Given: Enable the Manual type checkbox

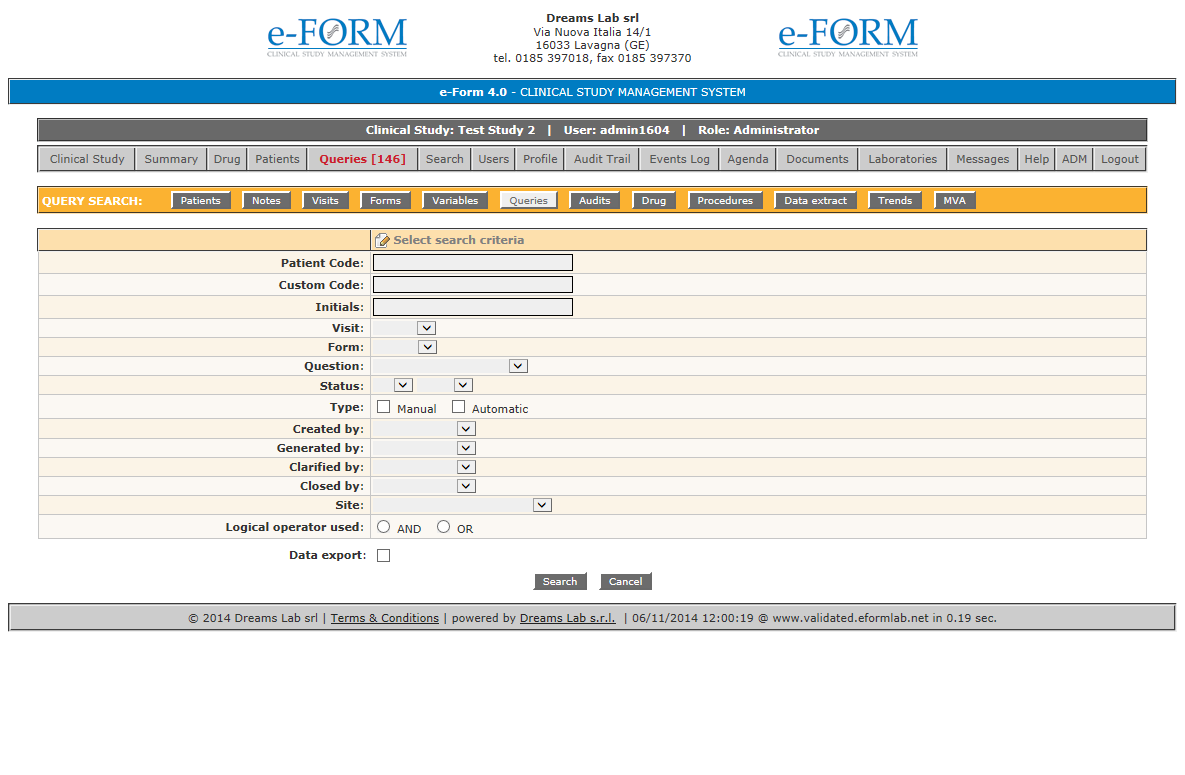Looking at the screenshot, I should [384, 407].
